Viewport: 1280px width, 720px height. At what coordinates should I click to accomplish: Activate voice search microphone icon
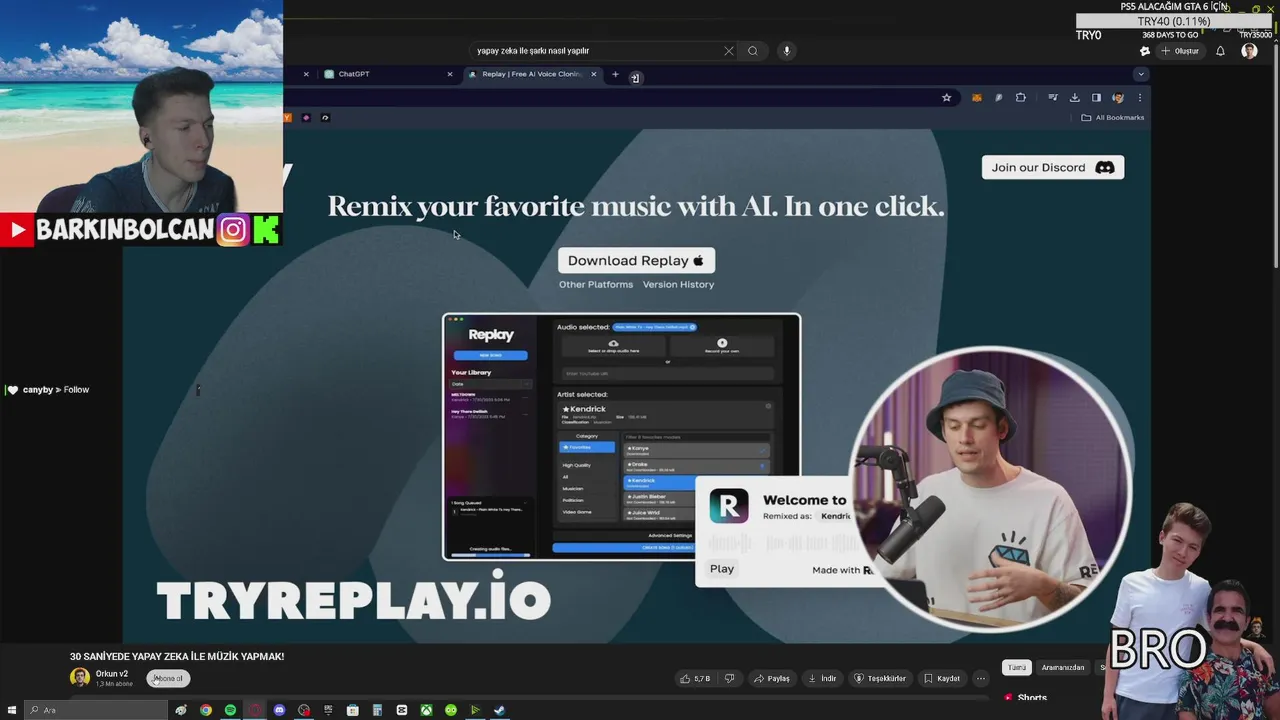[x=786, y=51]
